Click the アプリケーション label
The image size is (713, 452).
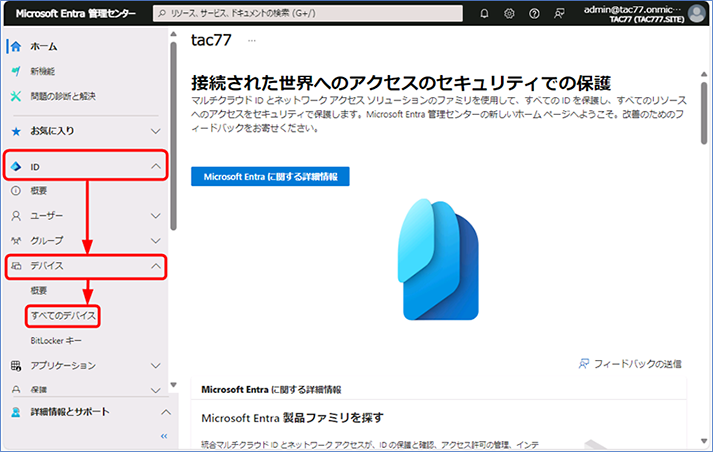[63, 366]
